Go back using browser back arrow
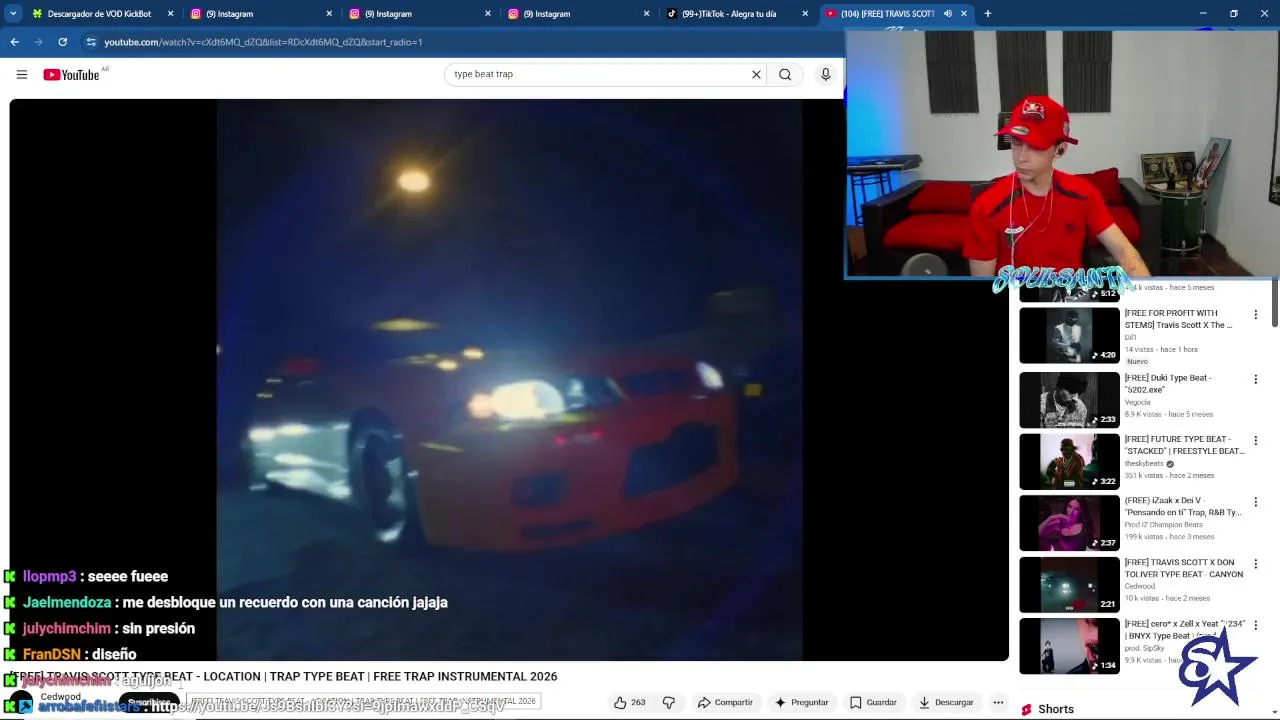 tap(14, 42)
